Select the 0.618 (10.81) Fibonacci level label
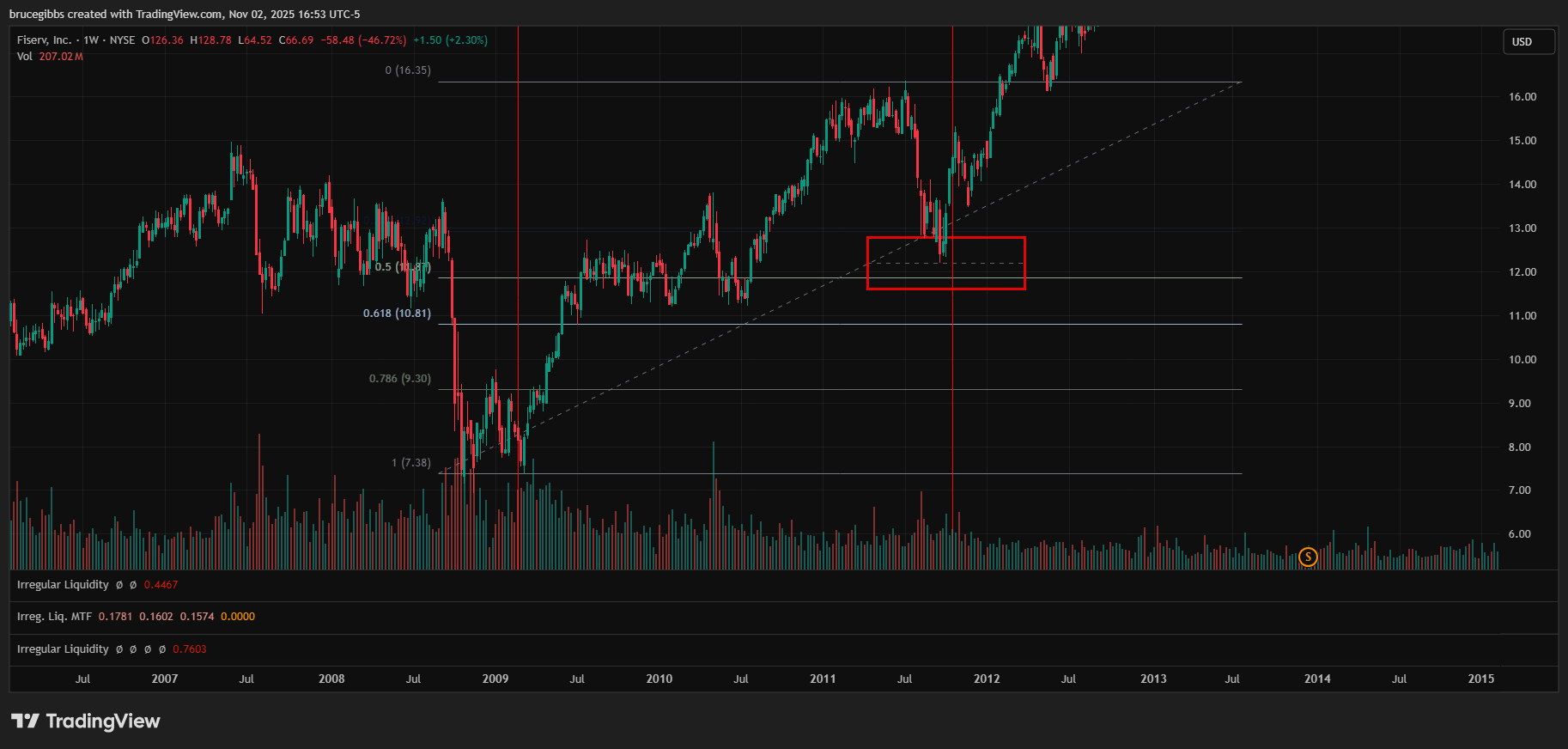Image resolution: width=1568 pixels, height=749 pixels. pyautogui.click(x=397, y=314)
